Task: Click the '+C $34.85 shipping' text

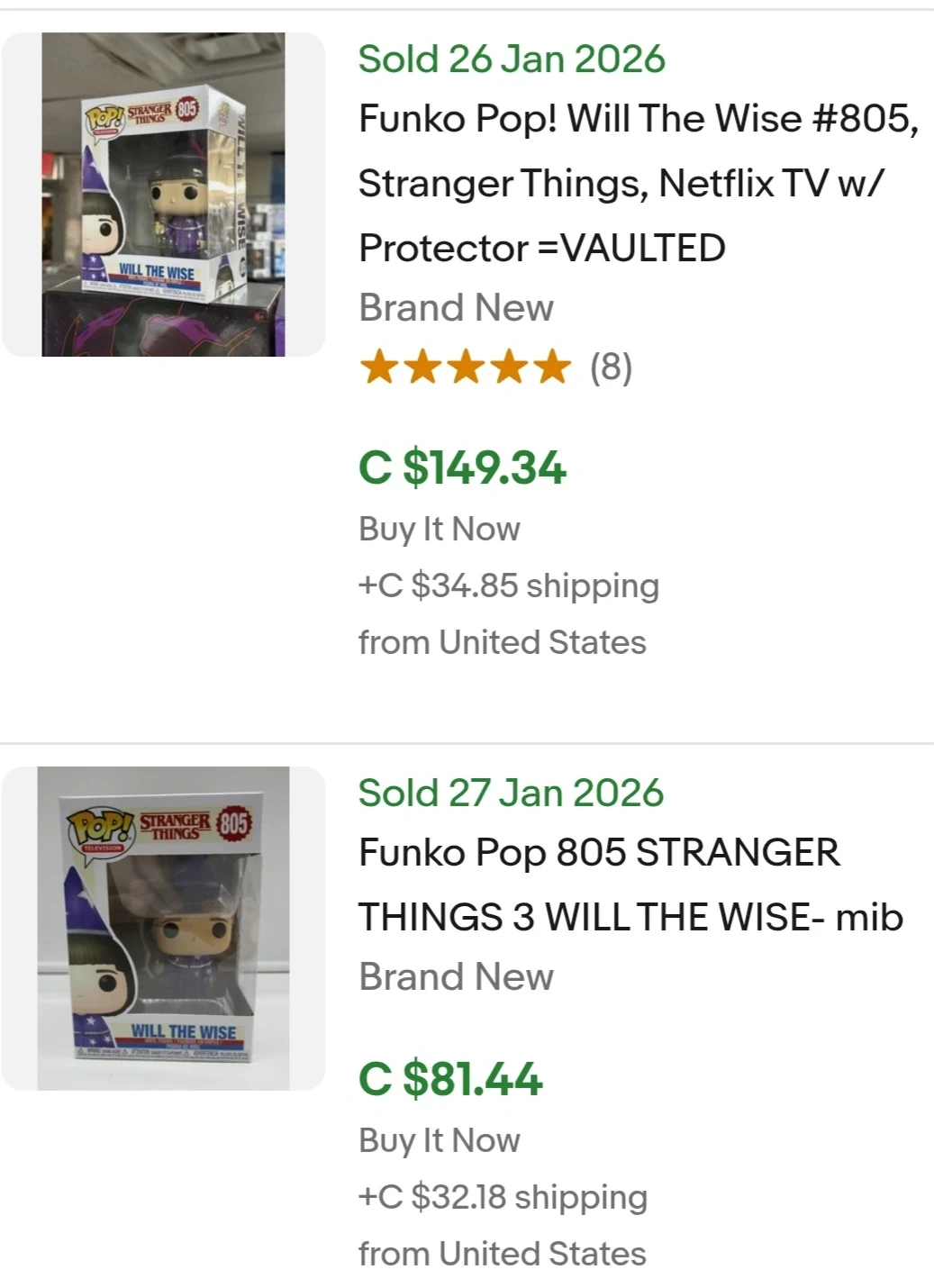Action: tap(509, 585)
